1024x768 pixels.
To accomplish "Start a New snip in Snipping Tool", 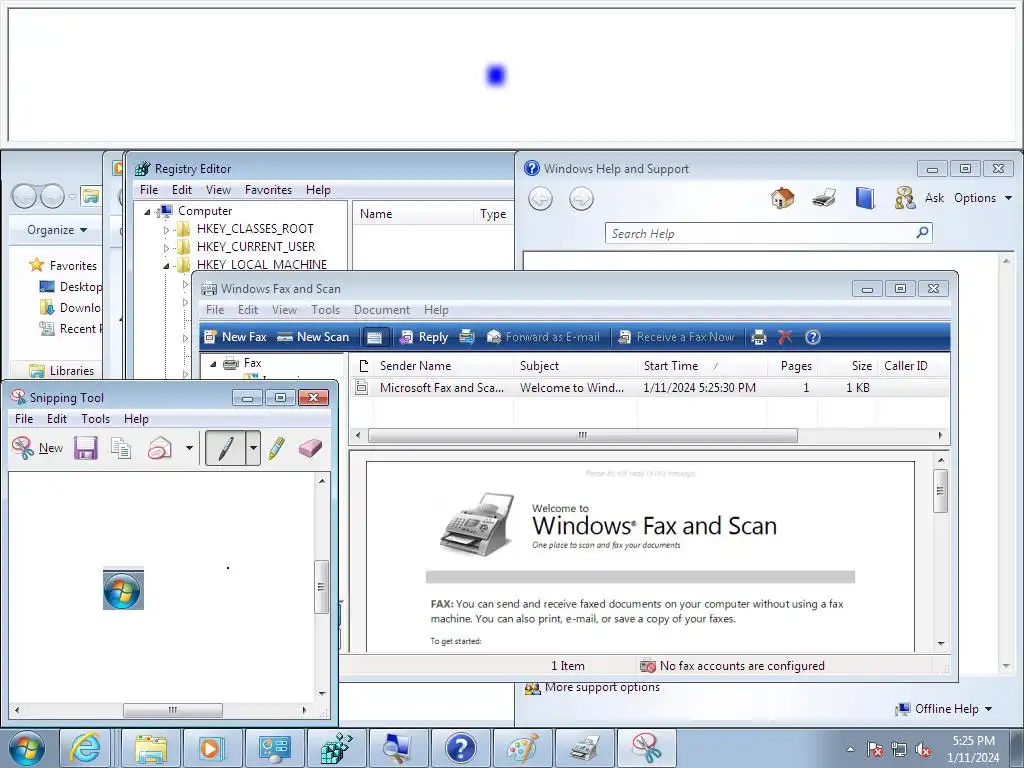I will pyautogui.click(x=37, y=448).
